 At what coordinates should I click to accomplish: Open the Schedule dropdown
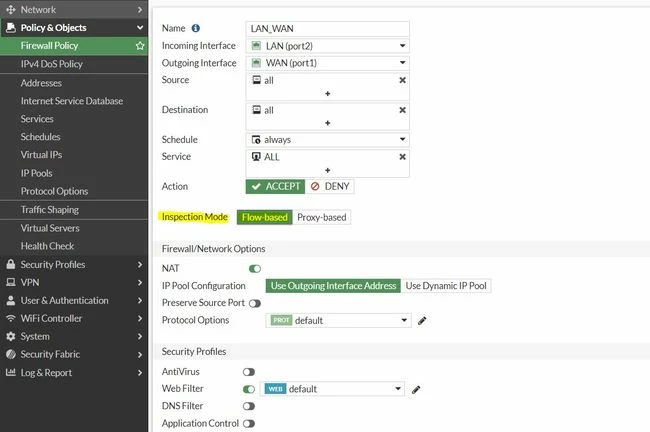tap(327, 140)
